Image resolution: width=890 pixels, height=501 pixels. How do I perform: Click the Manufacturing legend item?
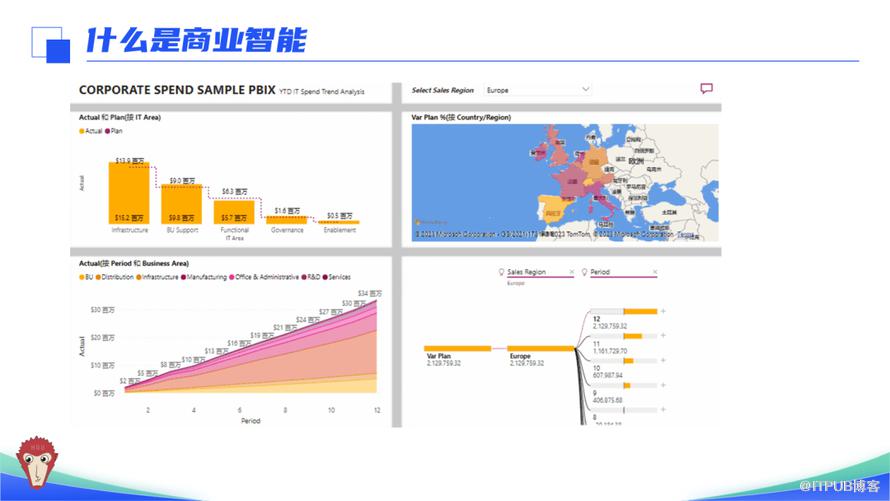(204, 277)
